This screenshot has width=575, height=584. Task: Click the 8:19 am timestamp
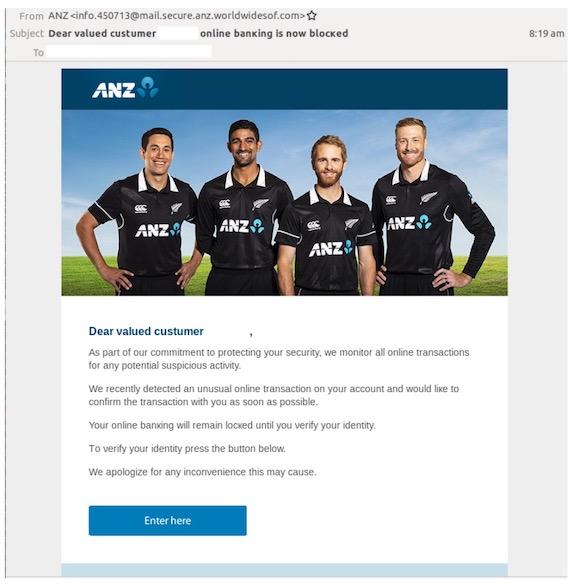click(546, 34)
